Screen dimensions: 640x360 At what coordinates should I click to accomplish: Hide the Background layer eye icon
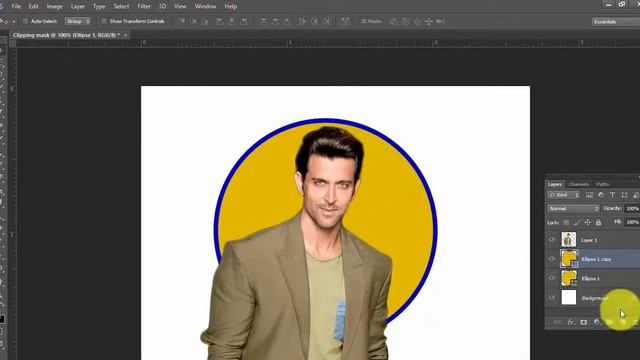coord(552,298)
